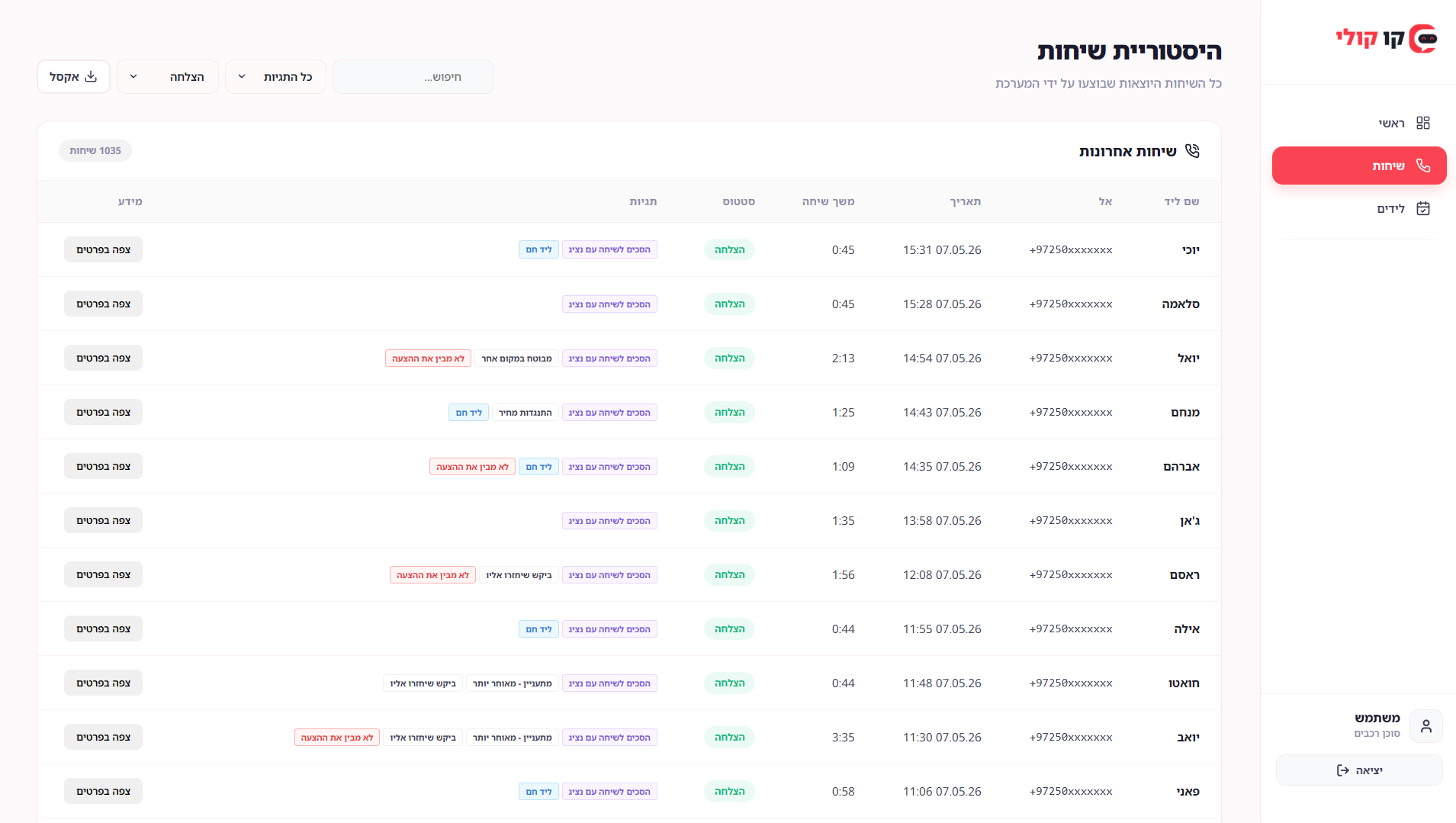Click the ליד חם tag in אברהם's row
Viewport: 1456px width, 823px height.
[538, 466]
